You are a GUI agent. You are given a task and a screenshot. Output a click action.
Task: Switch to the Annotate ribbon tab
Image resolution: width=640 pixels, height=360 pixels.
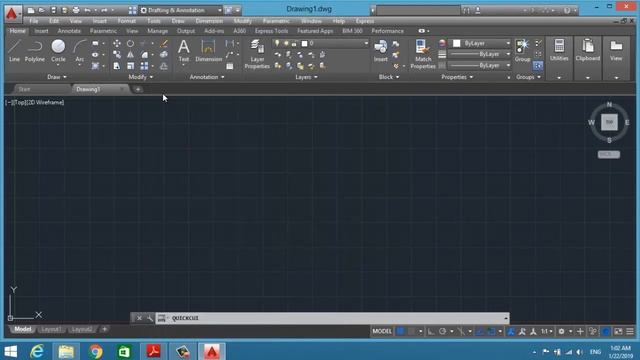[69, 31]
